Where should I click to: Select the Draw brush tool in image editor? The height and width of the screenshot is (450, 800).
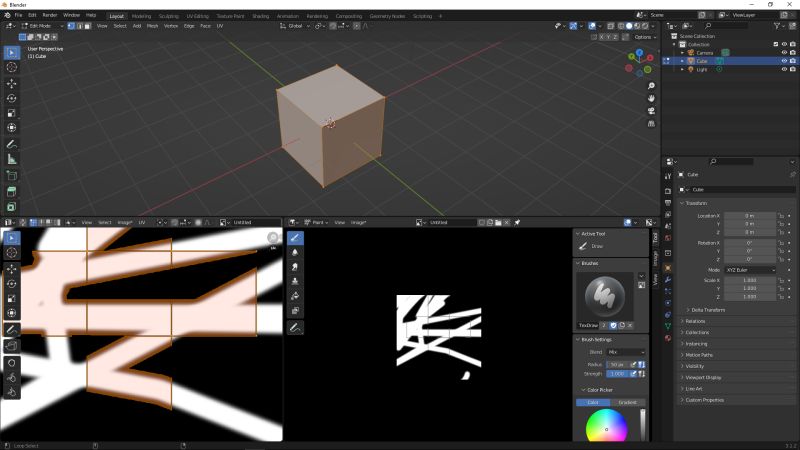(295, 238)
